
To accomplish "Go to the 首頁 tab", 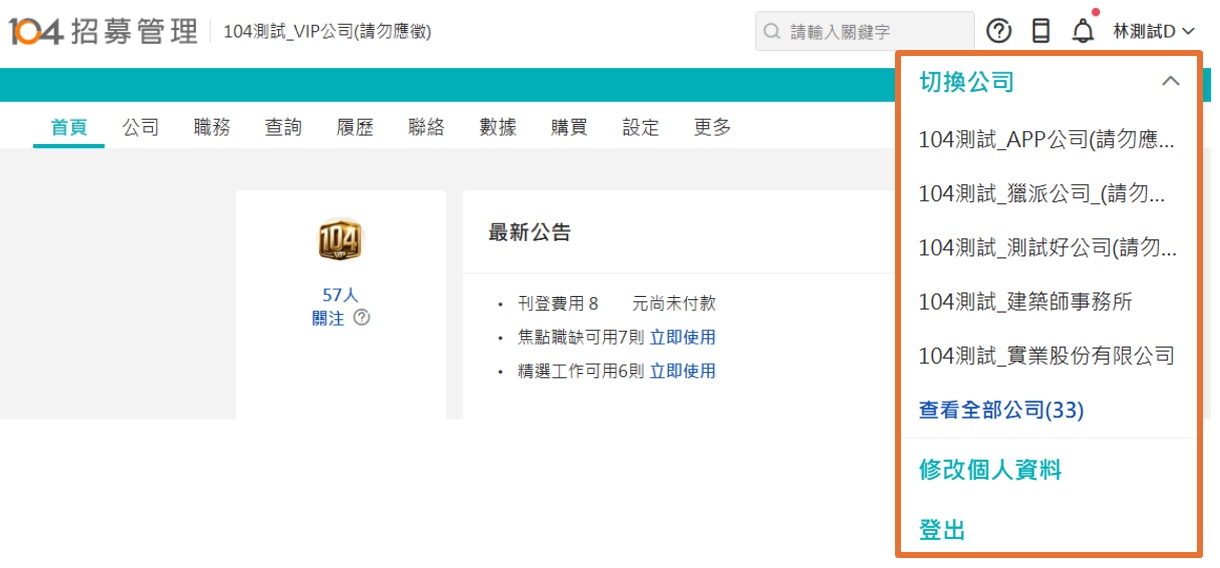I will [69, 127].
